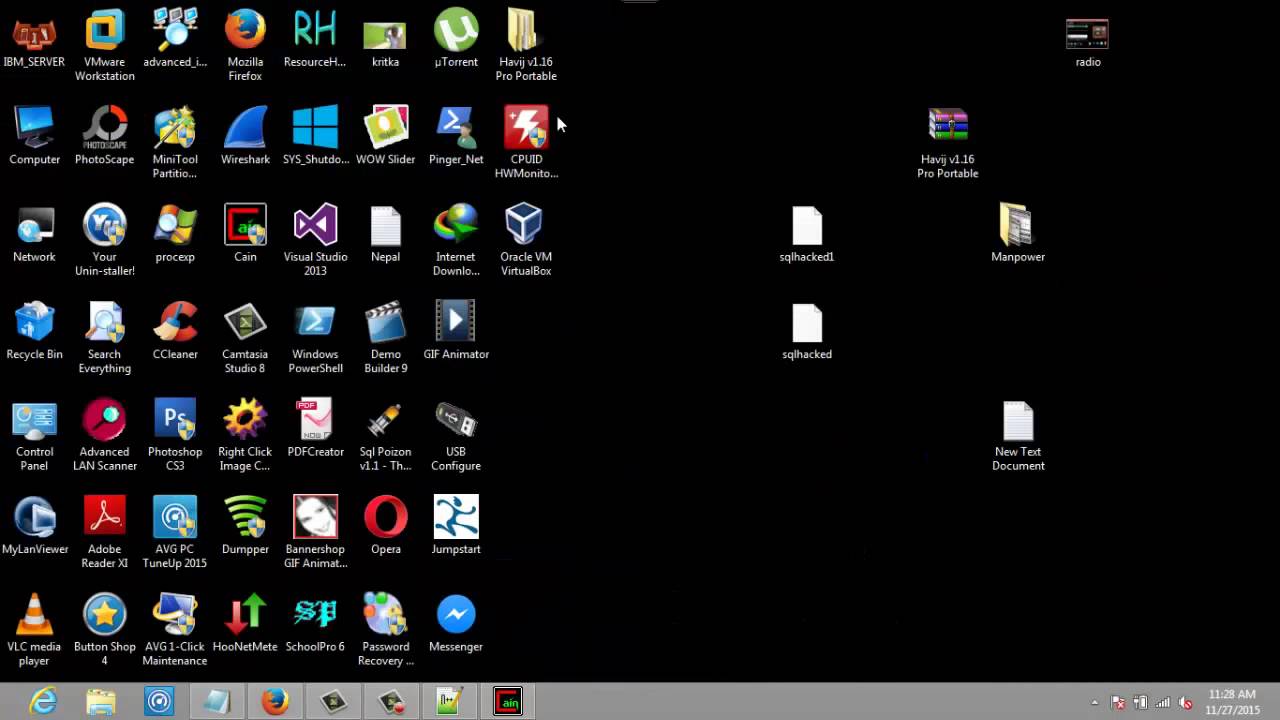Select the WOW Slider icon
The height and width of the screenshot is (720, 1280).
click(385, 137)
